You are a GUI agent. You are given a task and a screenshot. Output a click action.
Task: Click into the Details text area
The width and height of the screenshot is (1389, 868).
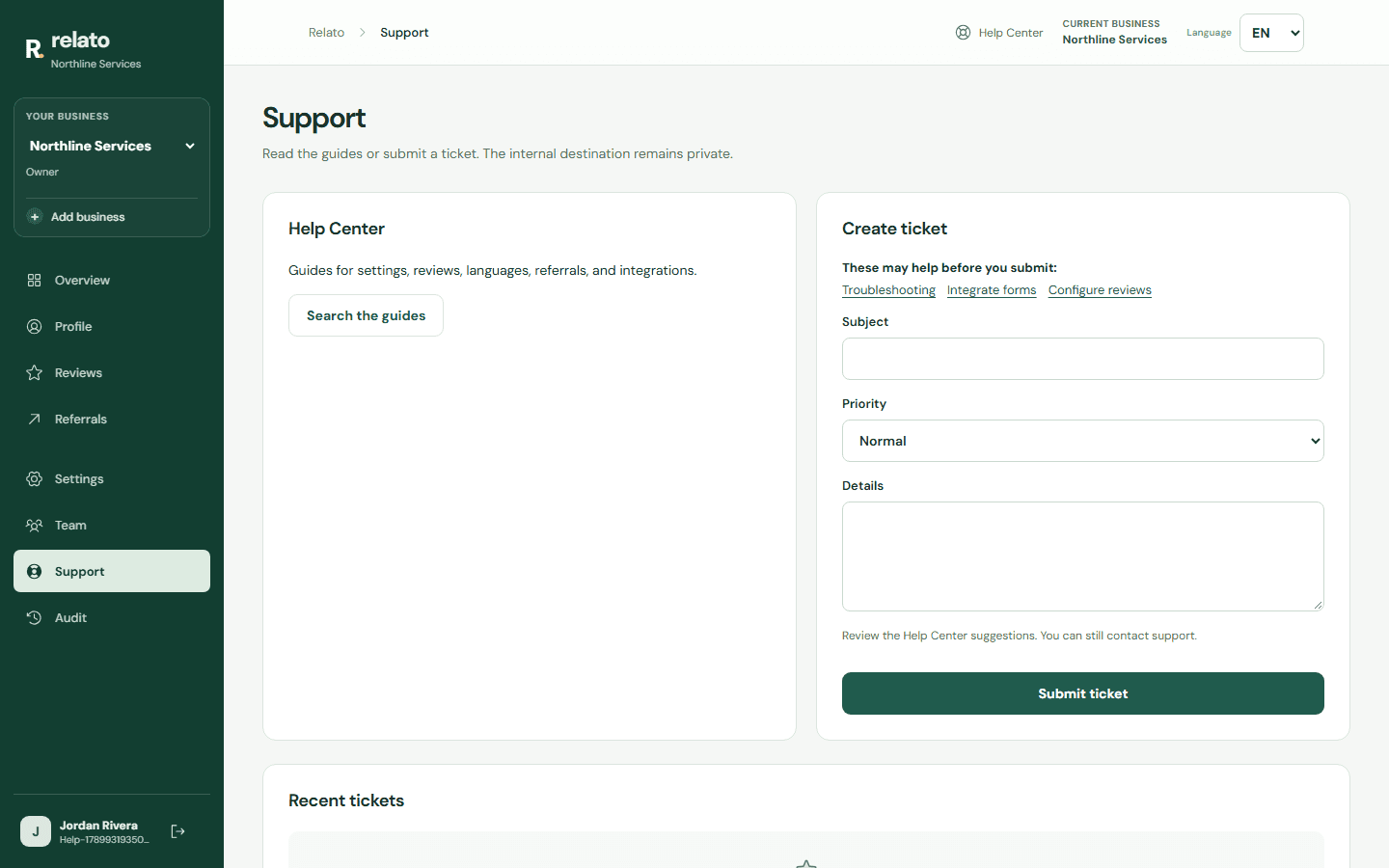[1083, 556]
